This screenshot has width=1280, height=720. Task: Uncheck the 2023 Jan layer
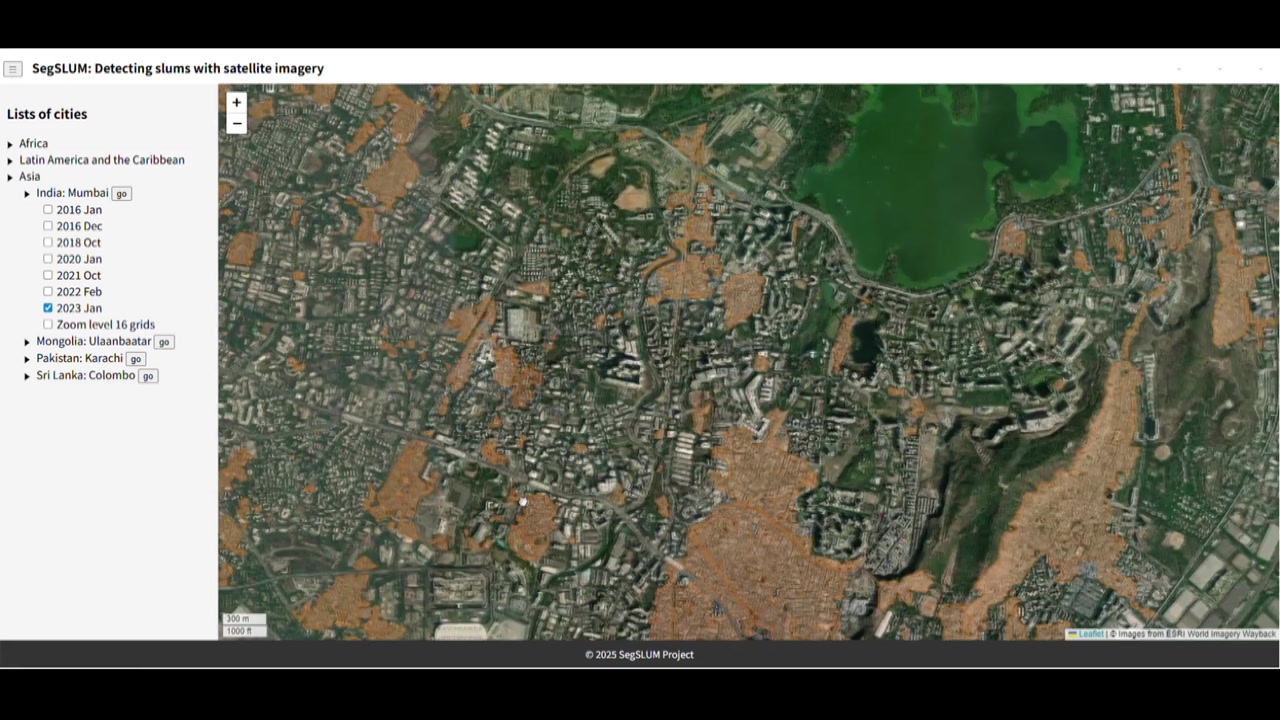pyautogui.click(x=48, y=308)
